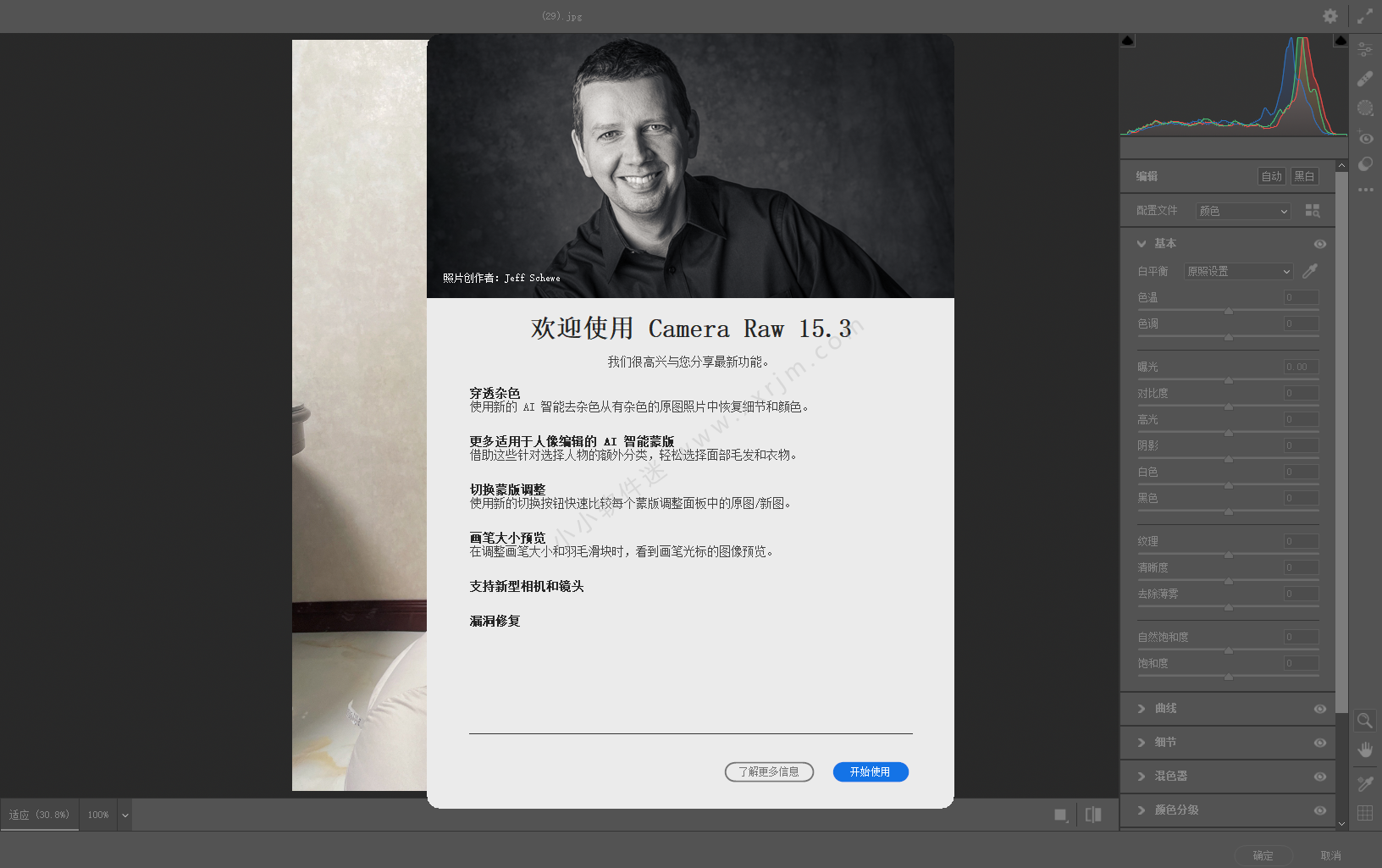Select the Hand pan tool
Screen dimensions: 1382x868
[x=1364, y=749]
